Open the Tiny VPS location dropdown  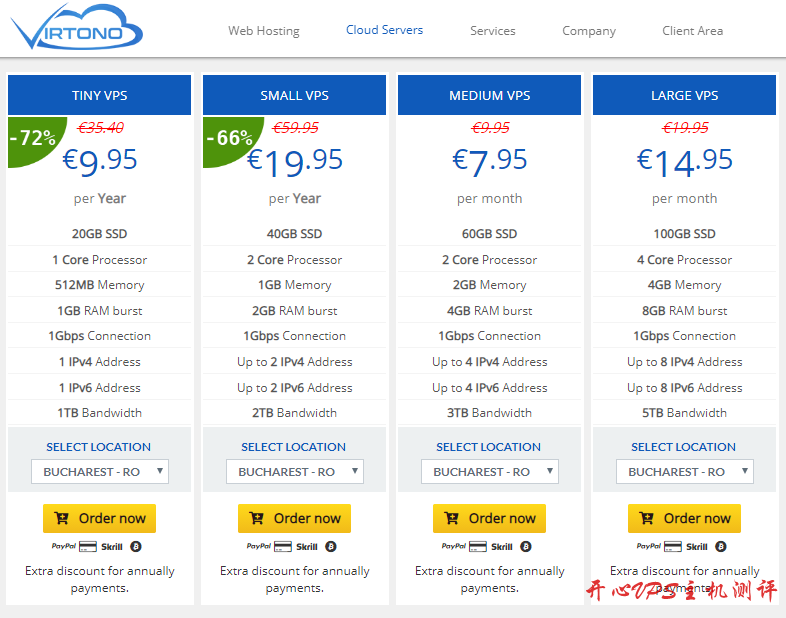coord(99,472)
